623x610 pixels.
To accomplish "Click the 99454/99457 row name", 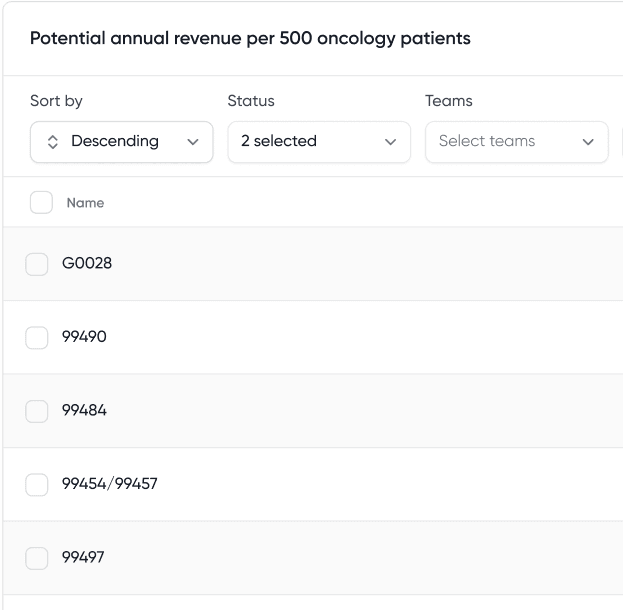I will [x=110, y=484].
